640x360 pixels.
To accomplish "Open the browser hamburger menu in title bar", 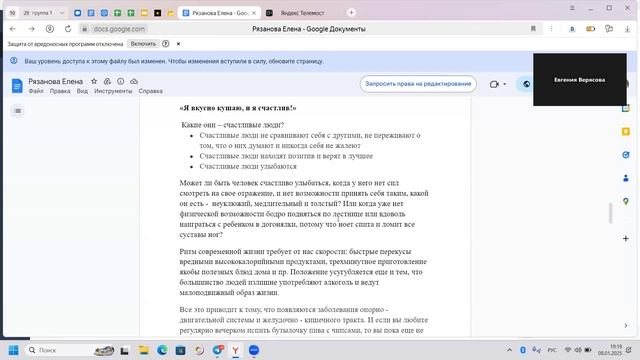I will coord(572,8).
